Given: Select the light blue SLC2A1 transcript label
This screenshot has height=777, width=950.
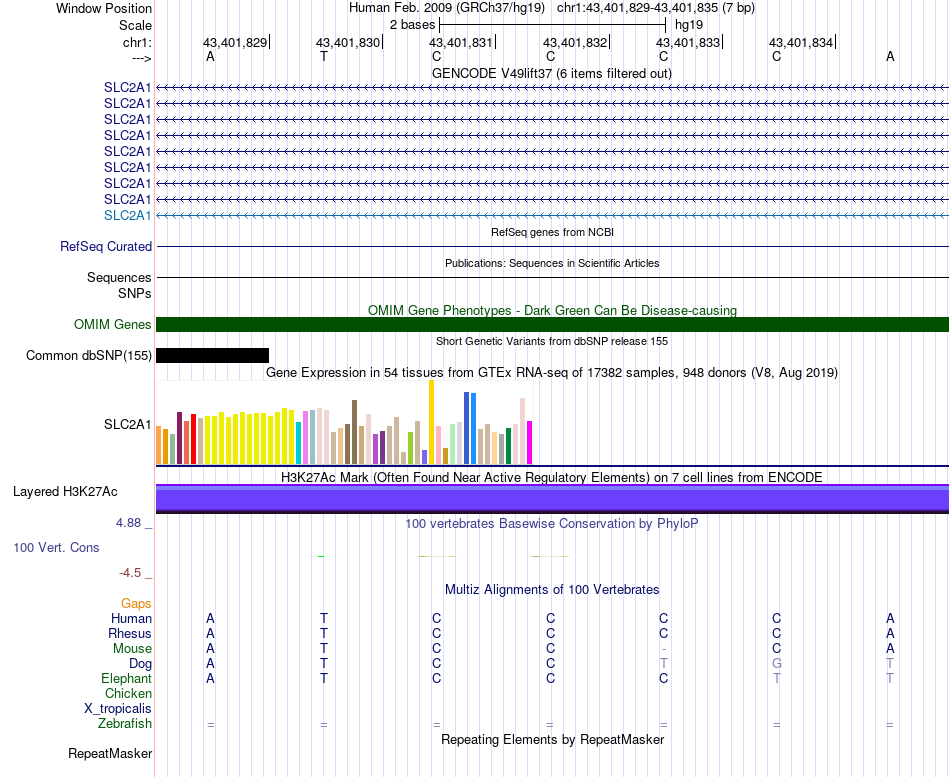Looking at the screenshot, I should pos(127,215).
